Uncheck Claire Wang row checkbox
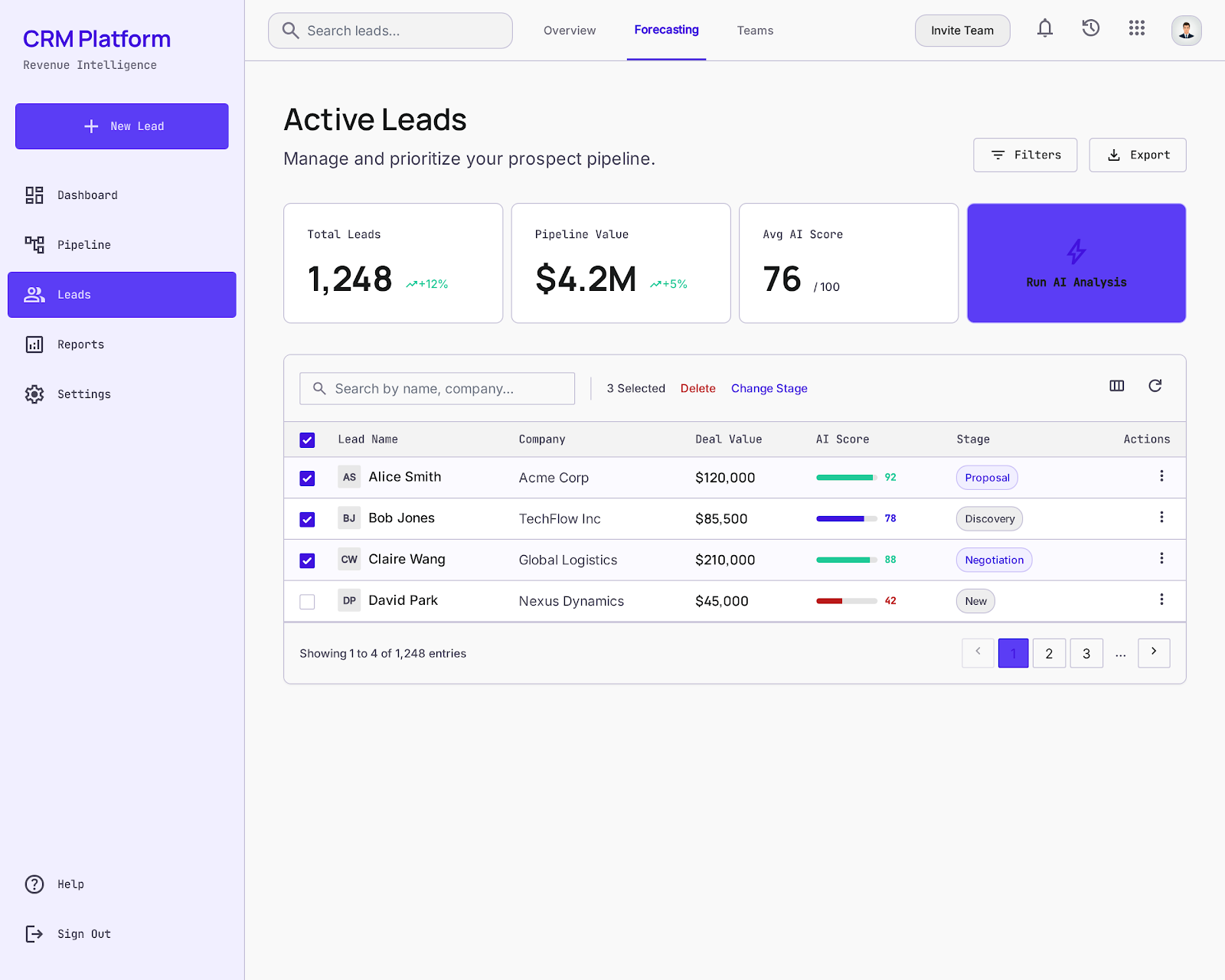This screenshot has height=980, width=1225. coord(307,561)
